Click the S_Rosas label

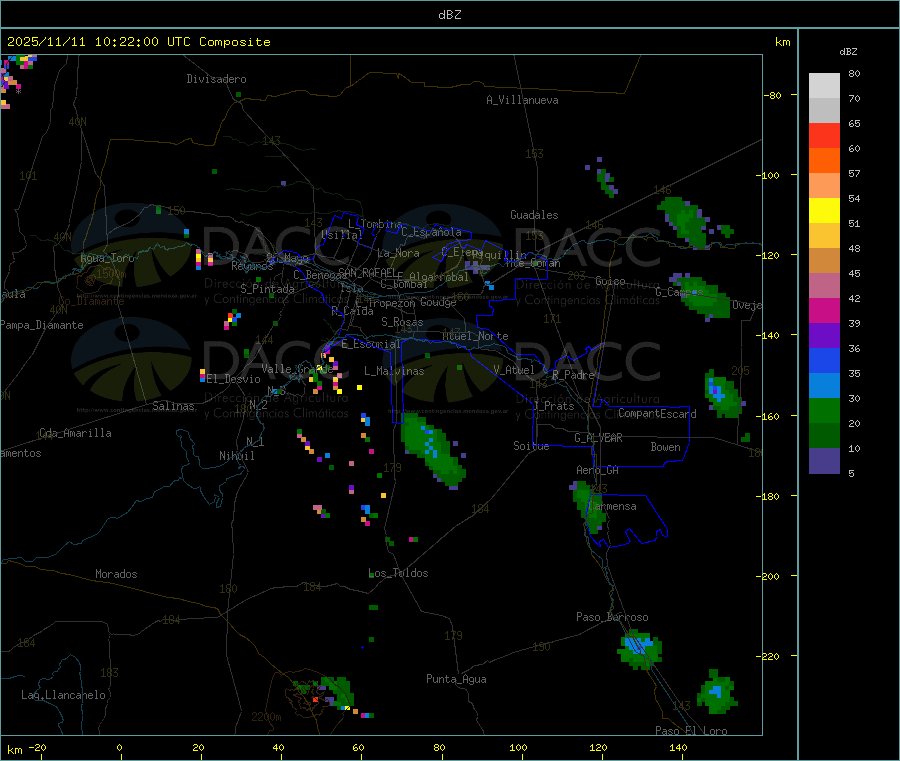pos(402,322)
